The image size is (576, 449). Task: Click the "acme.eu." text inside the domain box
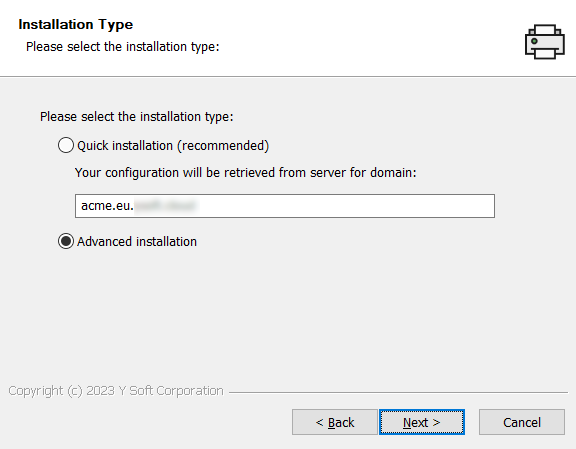point(107,206)
